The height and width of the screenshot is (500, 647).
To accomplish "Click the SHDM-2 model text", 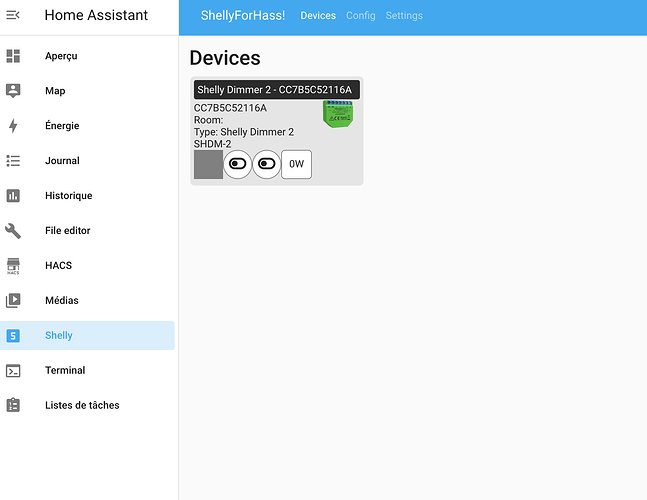I will [x=213, y=144].
